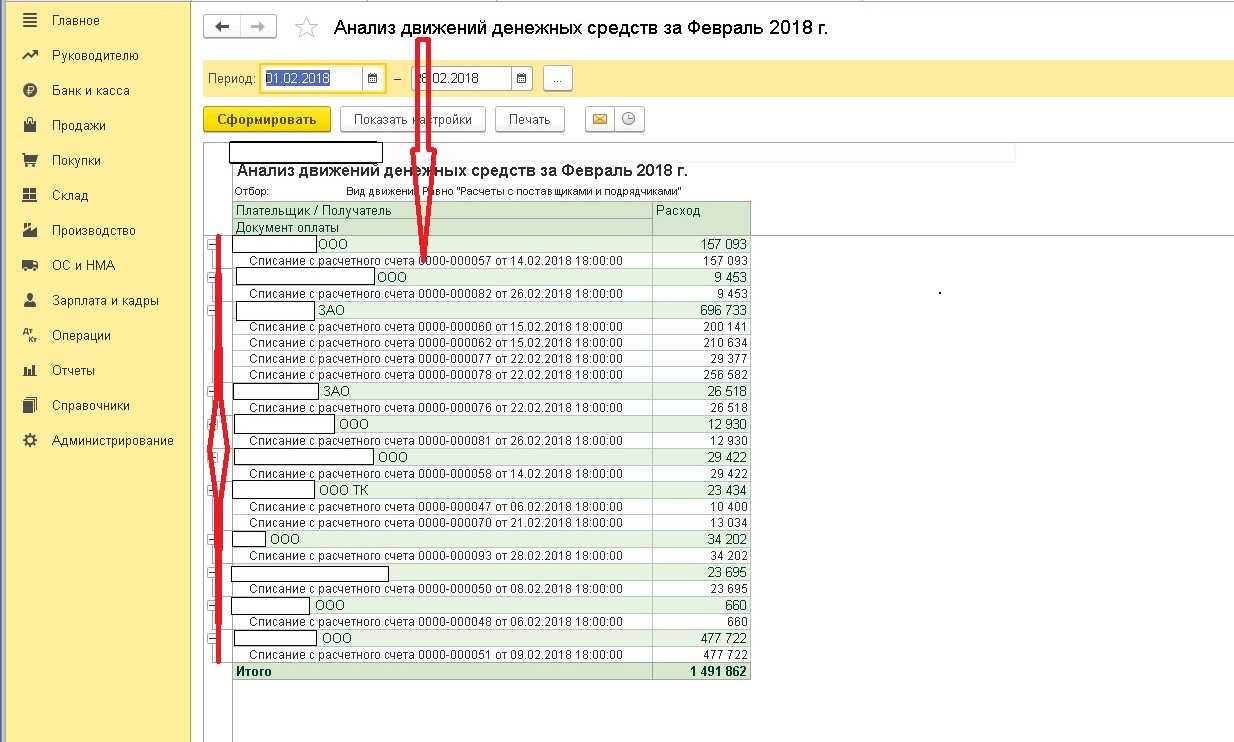Select amount cell 10 400
This screenshot has height=742, width=1234.
[x=701, y=506]
